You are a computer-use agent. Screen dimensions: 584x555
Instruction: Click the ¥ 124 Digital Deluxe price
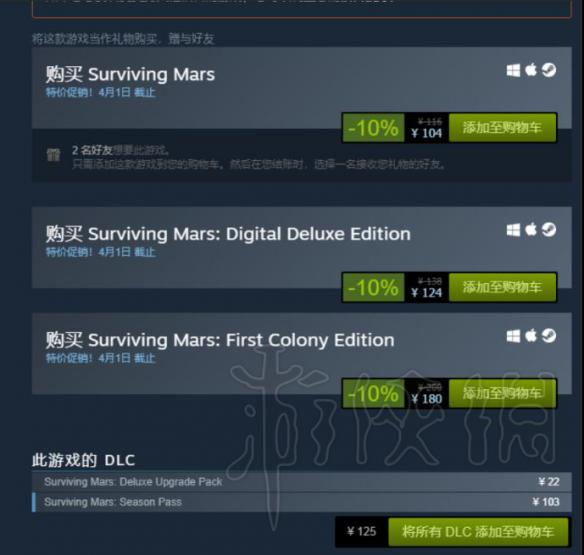[x=427, y=293]
